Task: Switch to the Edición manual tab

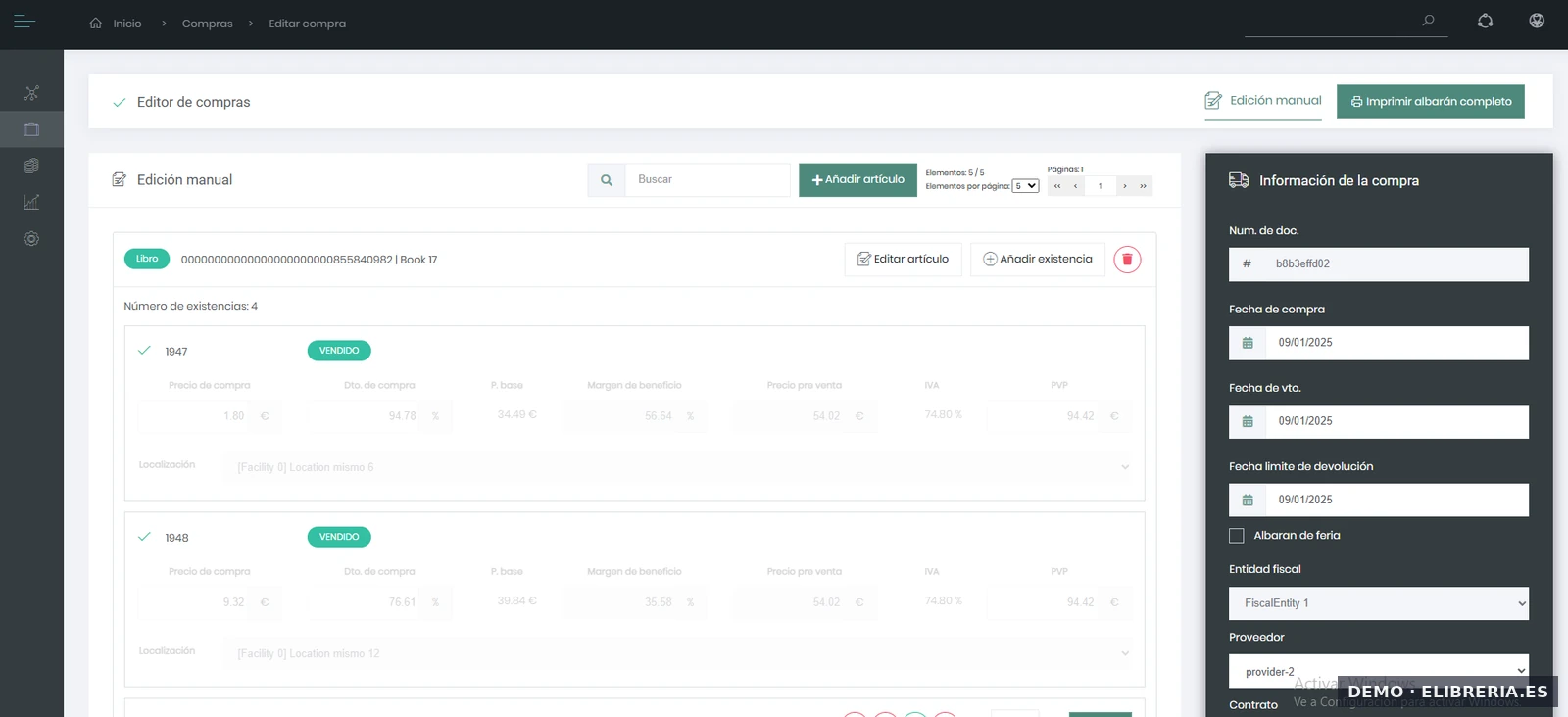Action: pos(1263,101)
